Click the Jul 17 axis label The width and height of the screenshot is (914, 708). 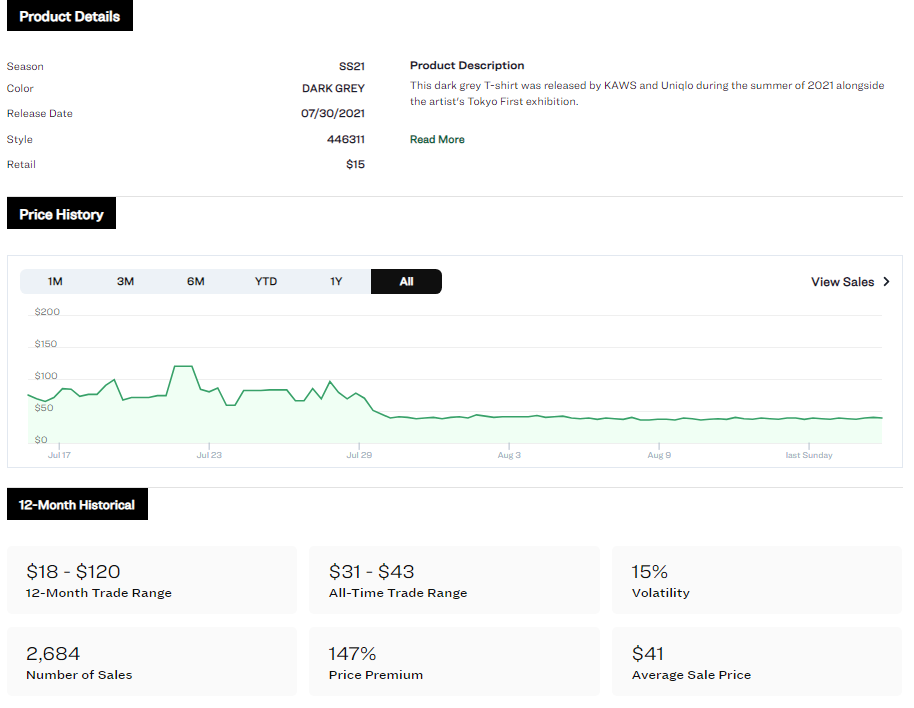click(x=59, y=455)
